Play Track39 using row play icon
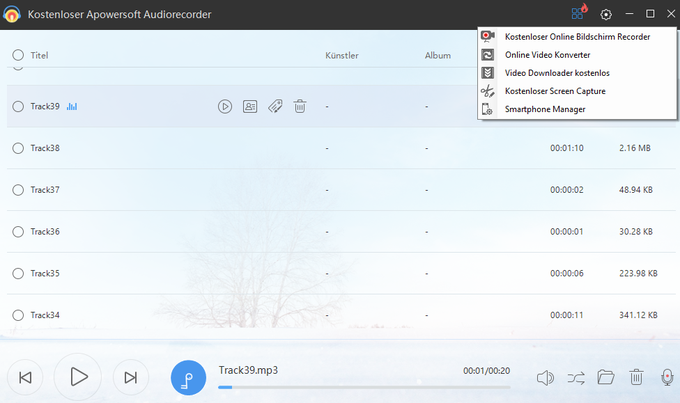This screenshot has width=680, height=403. point(225,106)
